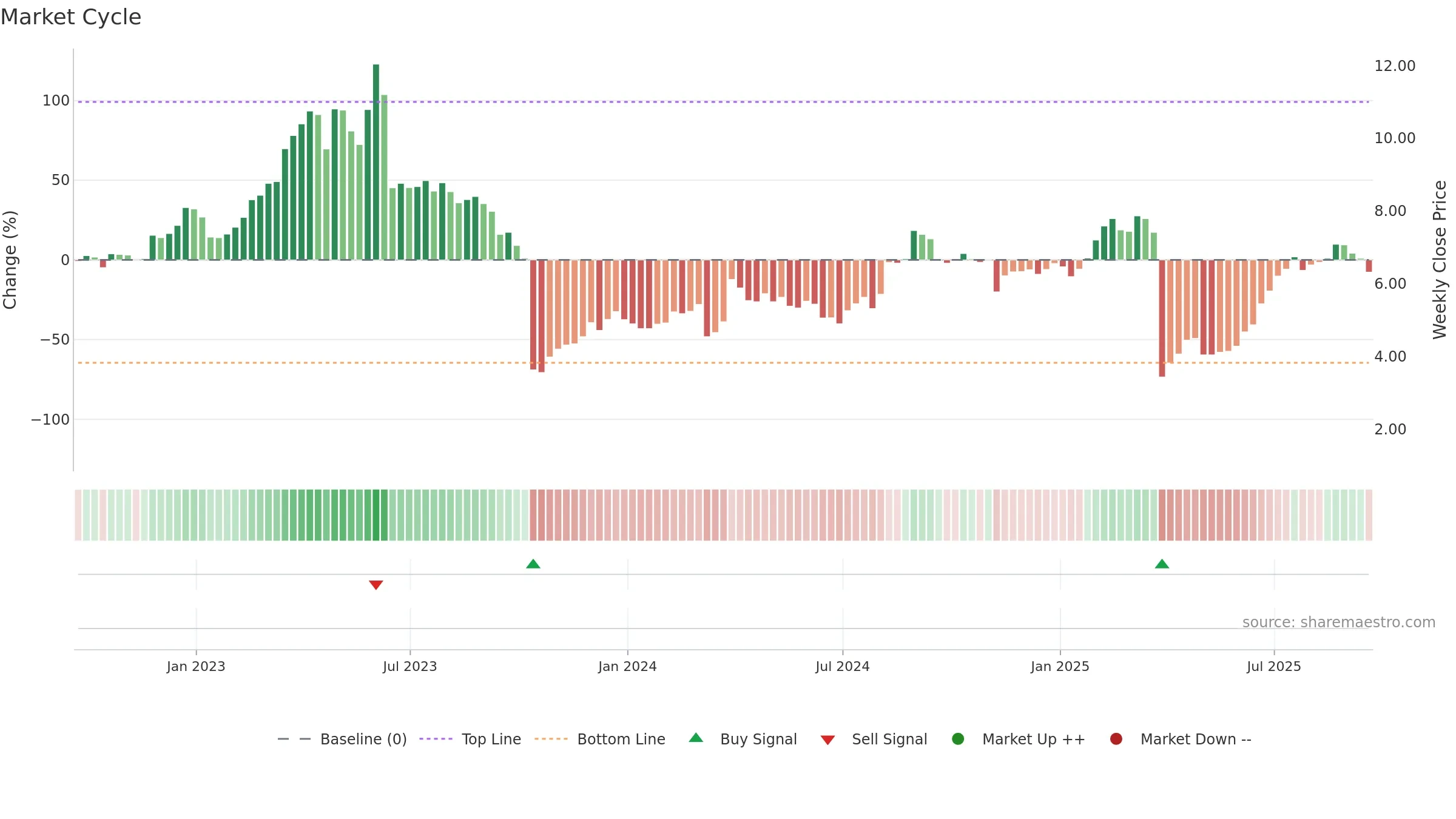1456x819 pixels.
Task: Click the green Market Up legend dot
Action: coord(958,739)
